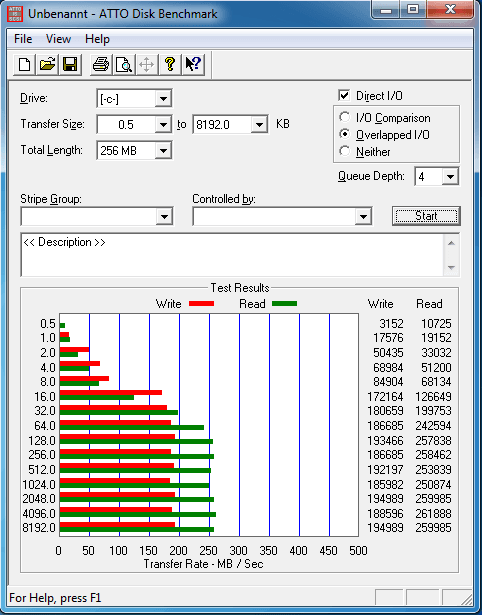Open Print Preview icon
The width and height of the screenshot is (482, 615).
124,64
